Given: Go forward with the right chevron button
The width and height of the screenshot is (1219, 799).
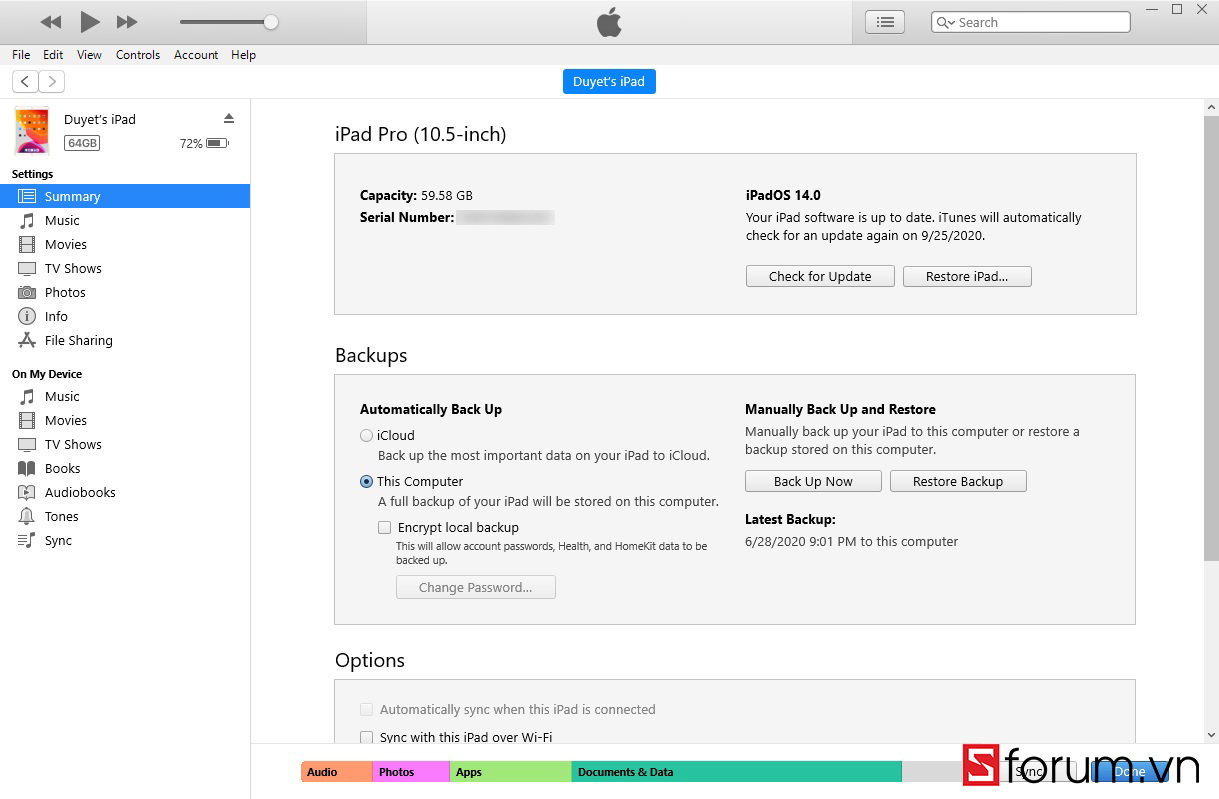Looking at the screenshot, I should [51, 82].
